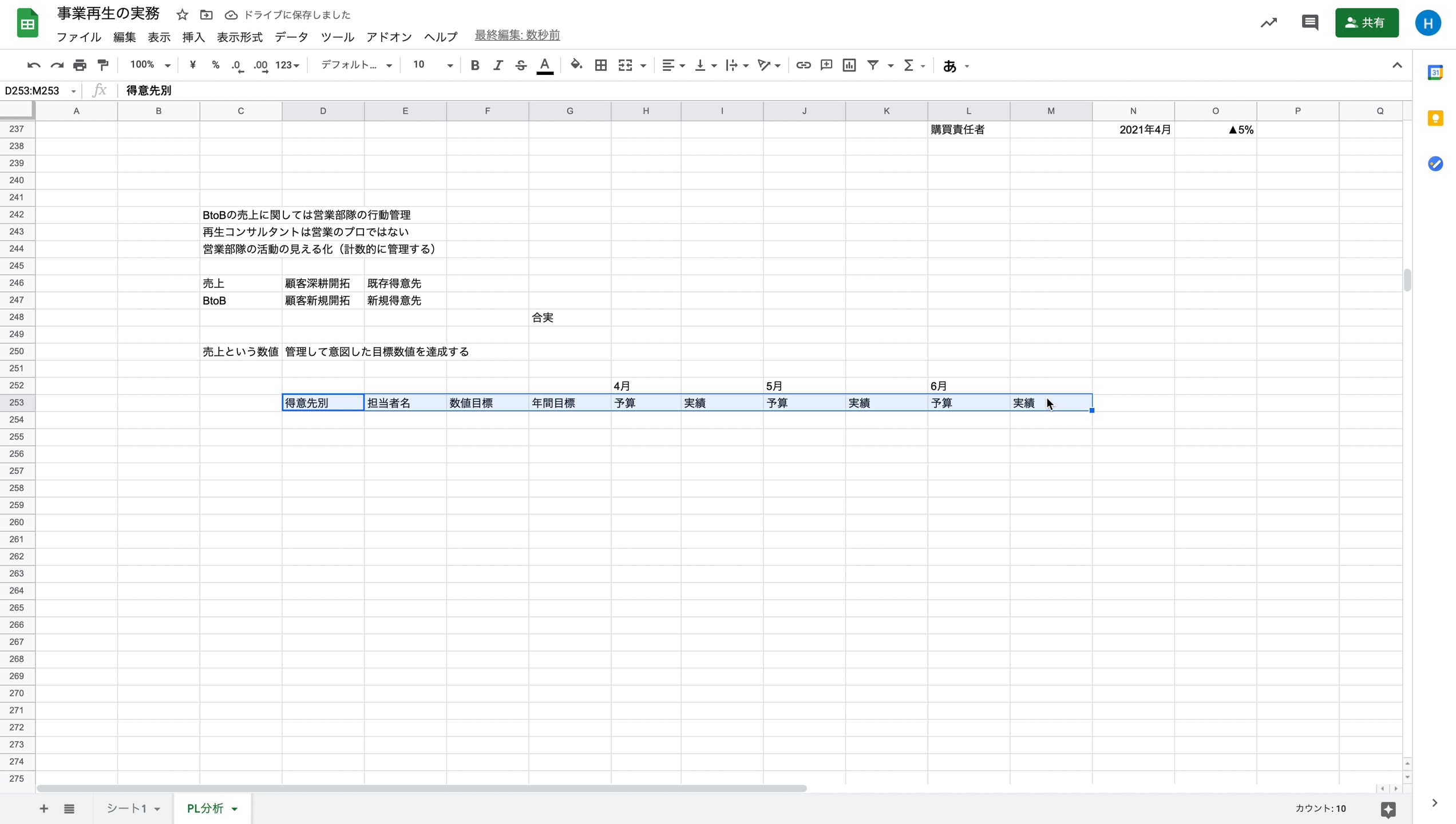Star the spreadsheet 事業再生の実務
Viewport: 1456px width, 824px height.
click(181, 15)
